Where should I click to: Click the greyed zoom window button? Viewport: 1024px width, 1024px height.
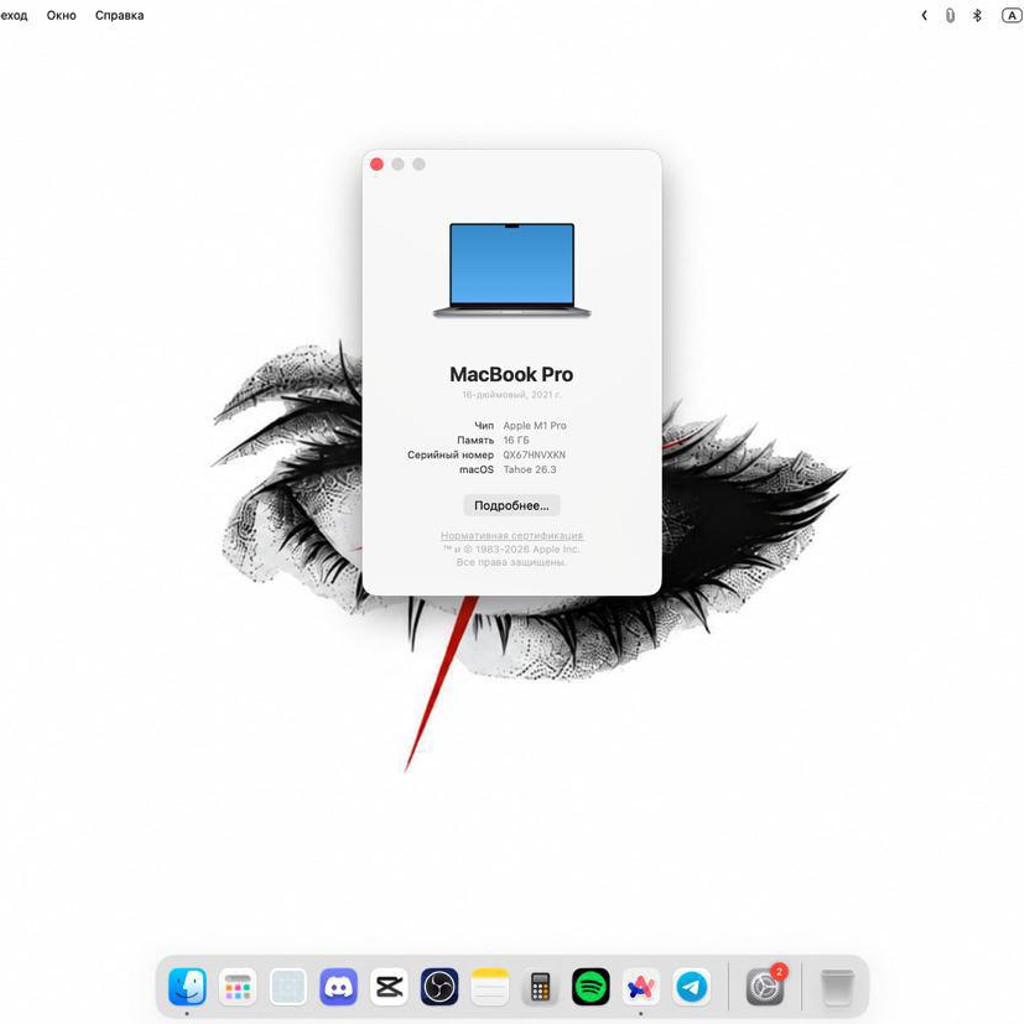[419, 164]
